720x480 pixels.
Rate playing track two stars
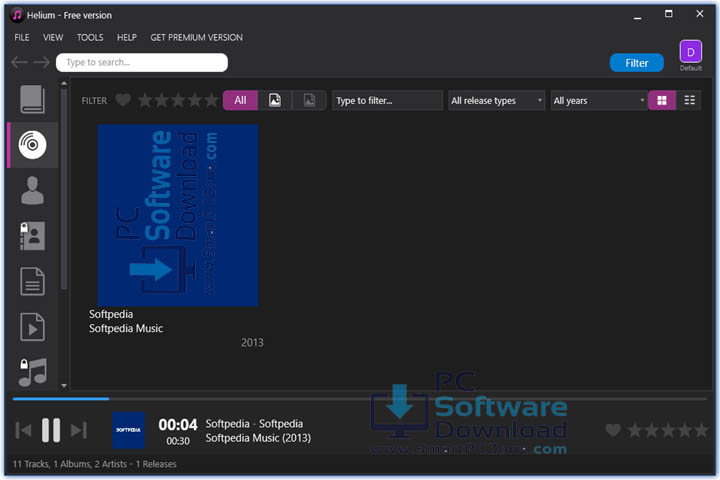coord(651,430)
